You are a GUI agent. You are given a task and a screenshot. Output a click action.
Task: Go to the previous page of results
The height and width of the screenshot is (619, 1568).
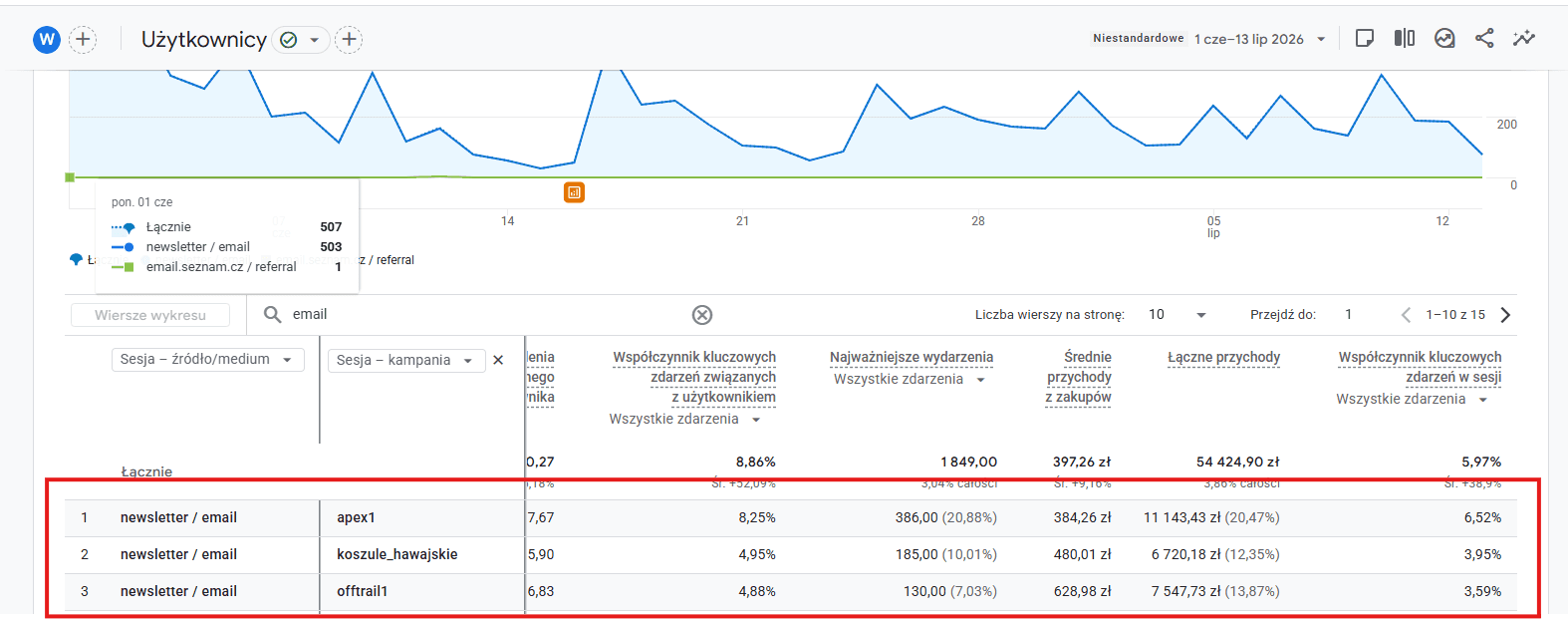tap(1406, 315)
